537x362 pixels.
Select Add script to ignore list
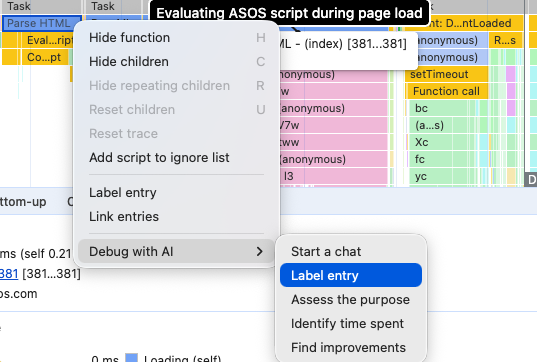coord(176,158)
